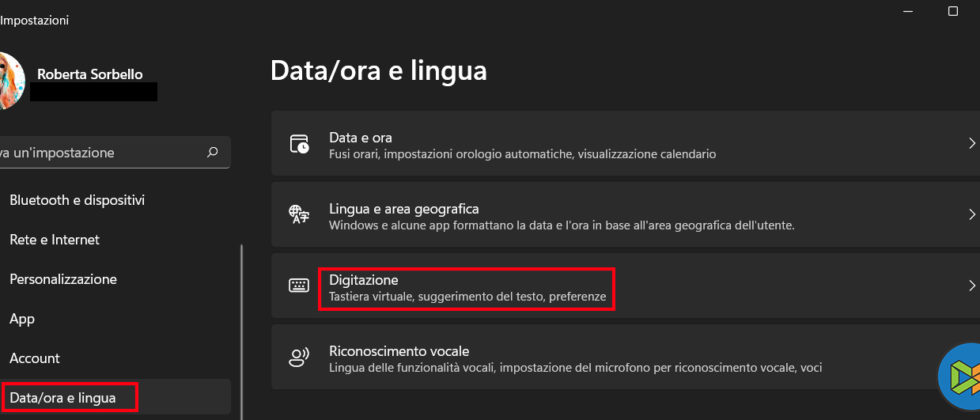
Task: Open Bluetooth e dispositivi section
Action: 77,200
